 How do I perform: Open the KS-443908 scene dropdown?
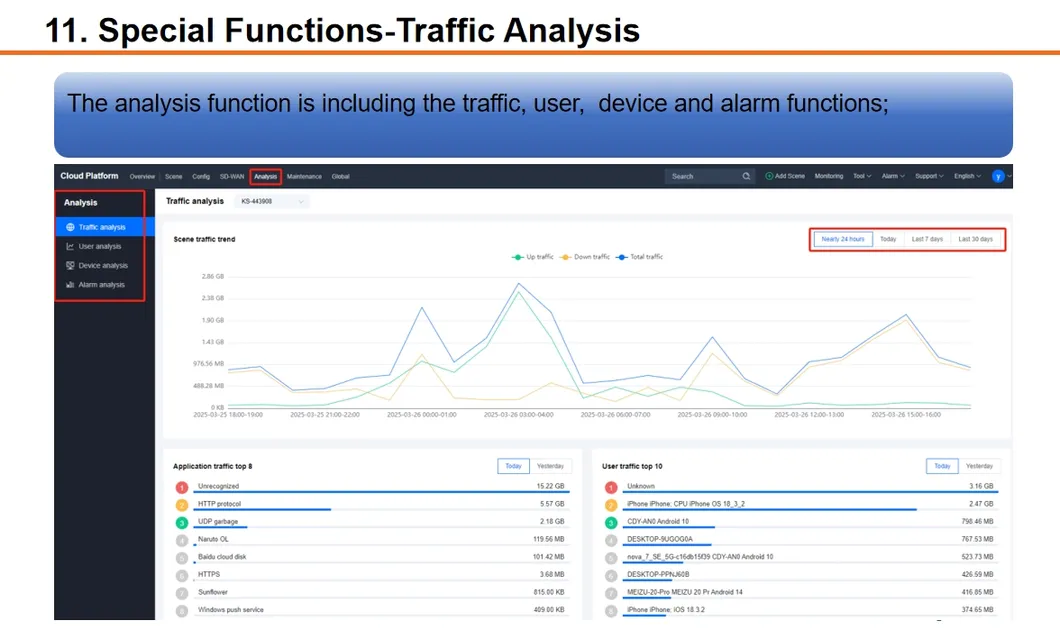272,201
